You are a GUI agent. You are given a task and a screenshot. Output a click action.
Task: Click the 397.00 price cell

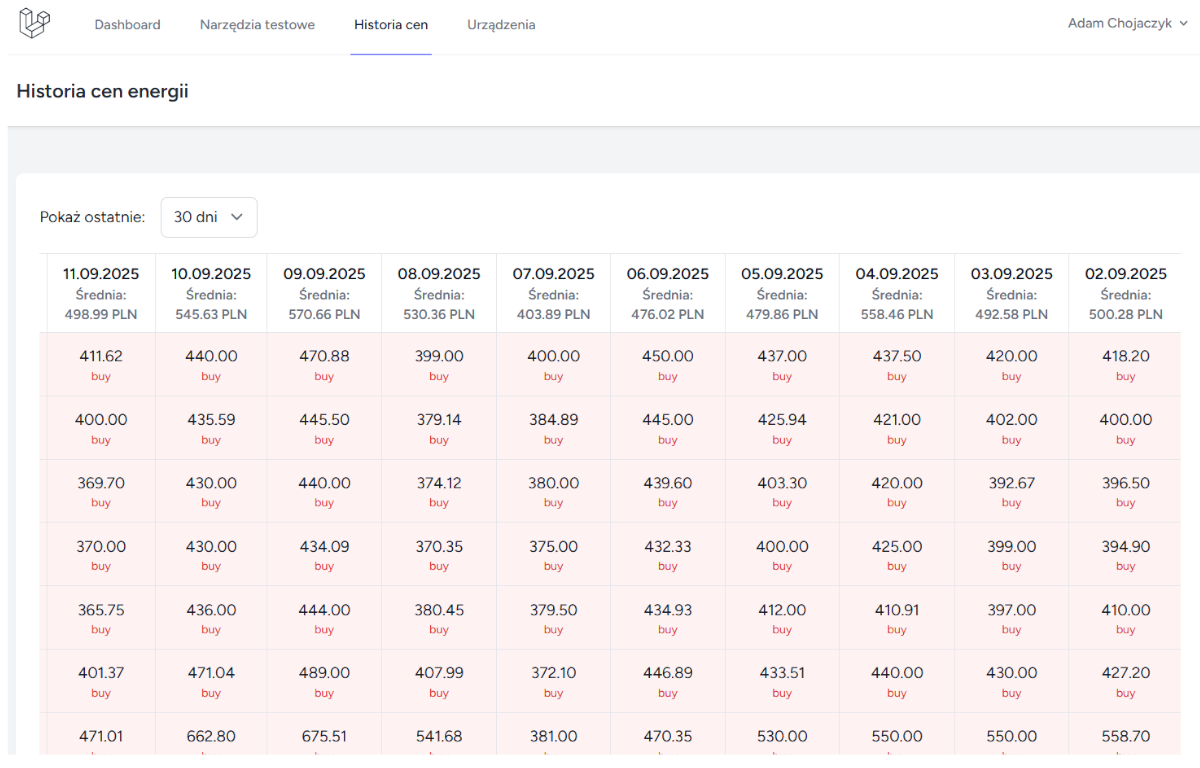1012,618
